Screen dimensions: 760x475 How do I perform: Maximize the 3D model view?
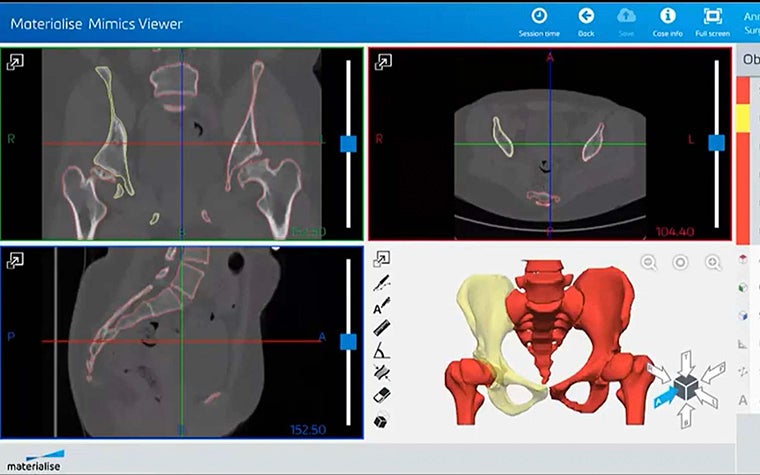tap(381, 259)
